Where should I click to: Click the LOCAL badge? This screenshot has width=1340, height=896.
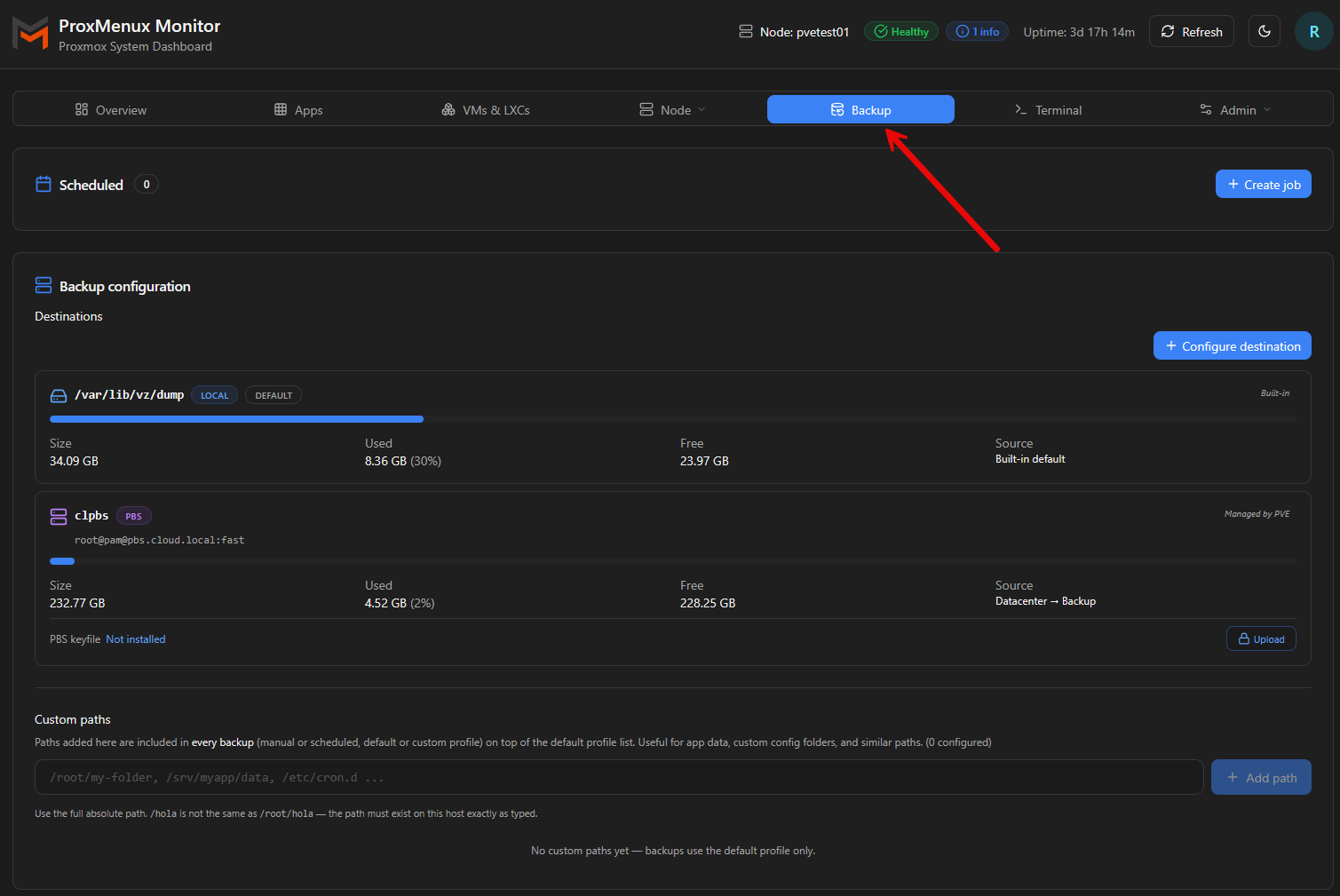pos(214,395)
